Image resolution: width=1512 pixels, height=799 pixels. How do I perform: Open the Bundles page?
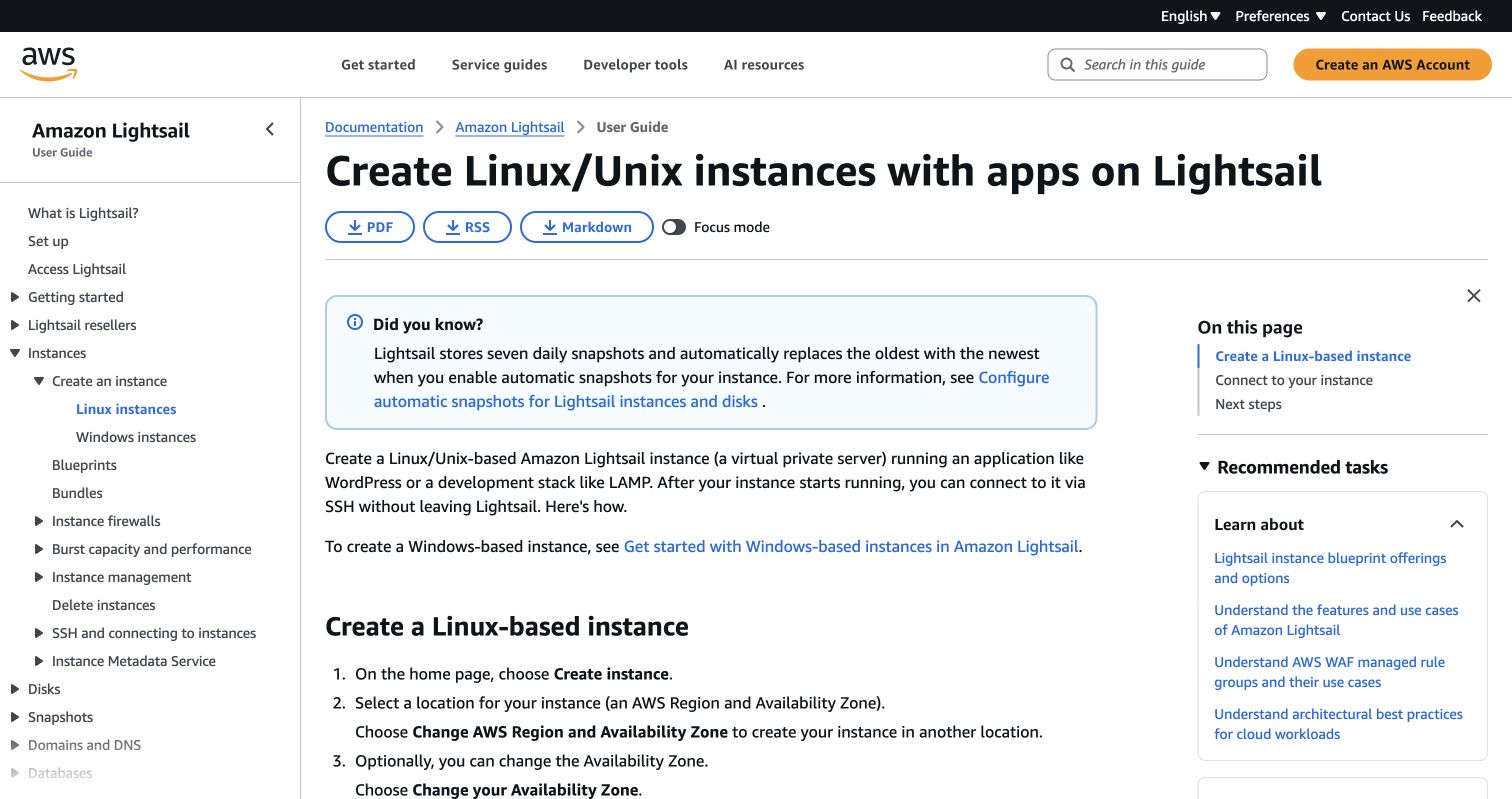click(x=77, y=493)
